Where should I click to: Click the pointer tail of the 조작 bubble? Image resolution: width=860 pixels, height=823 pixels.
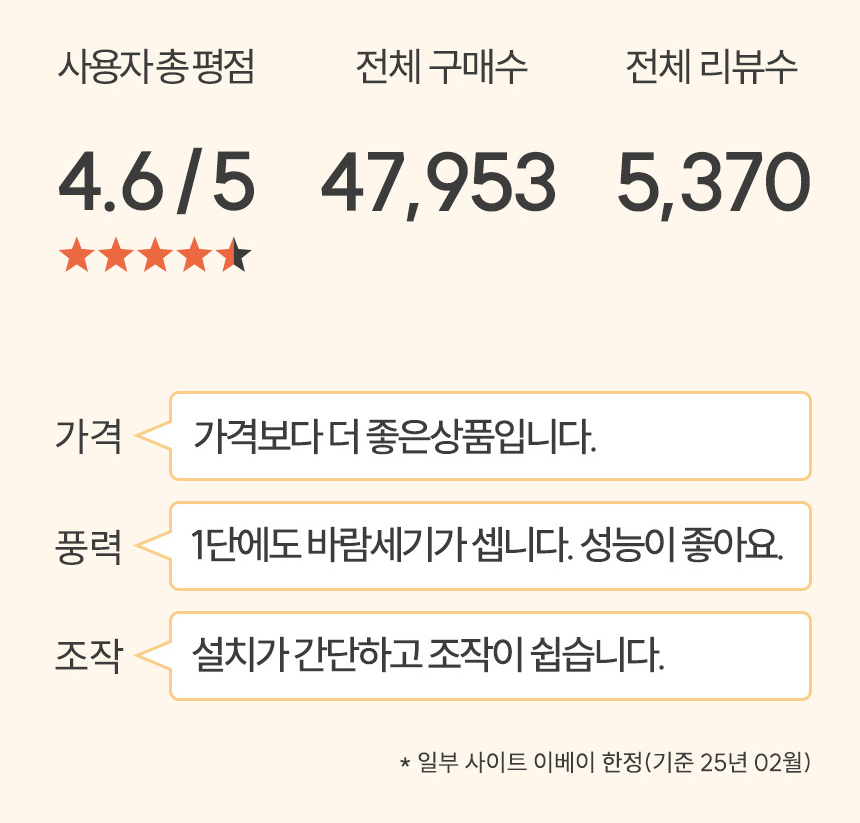tap(153, 656)
